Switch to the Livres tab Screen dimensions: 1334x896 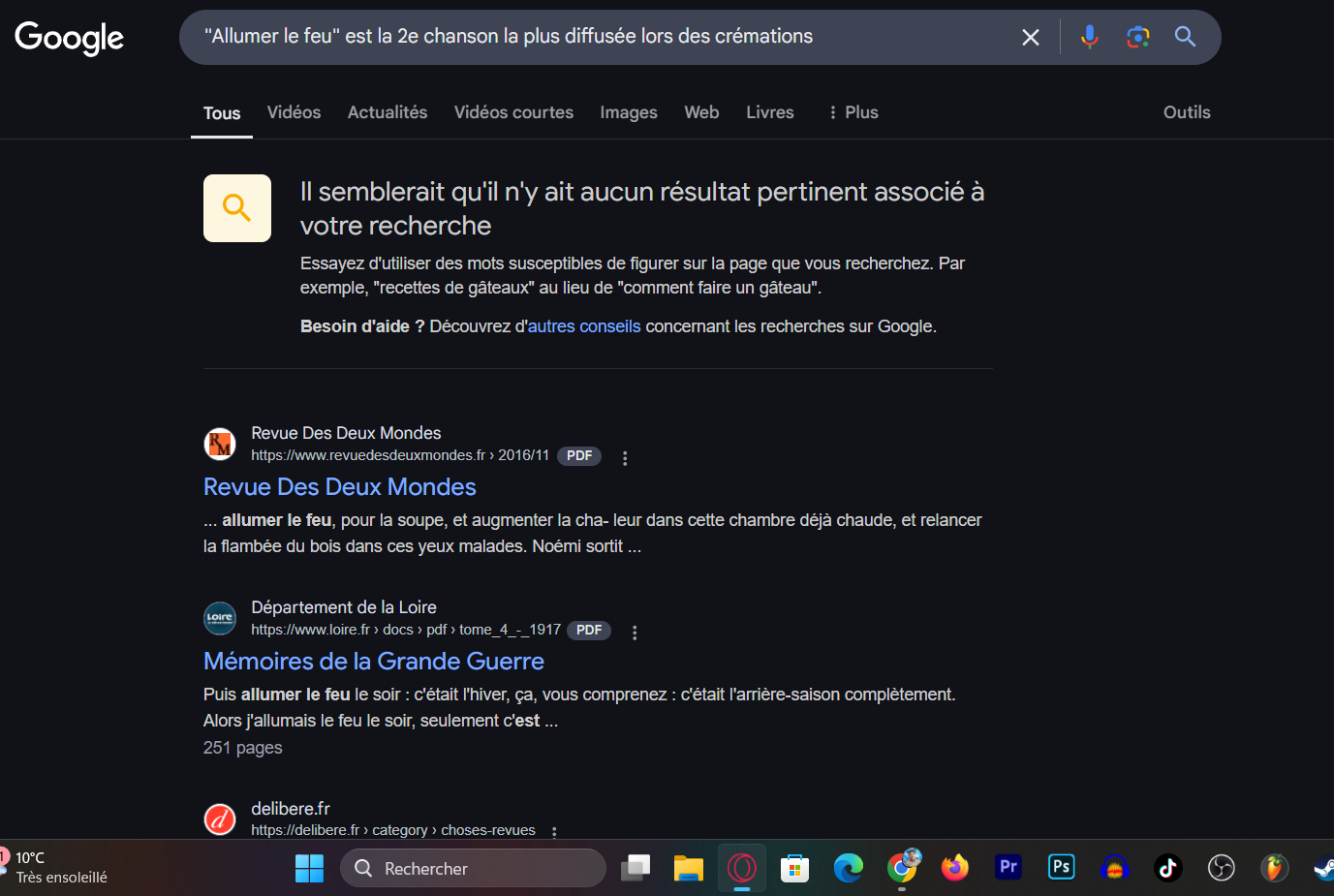(770, 112)
